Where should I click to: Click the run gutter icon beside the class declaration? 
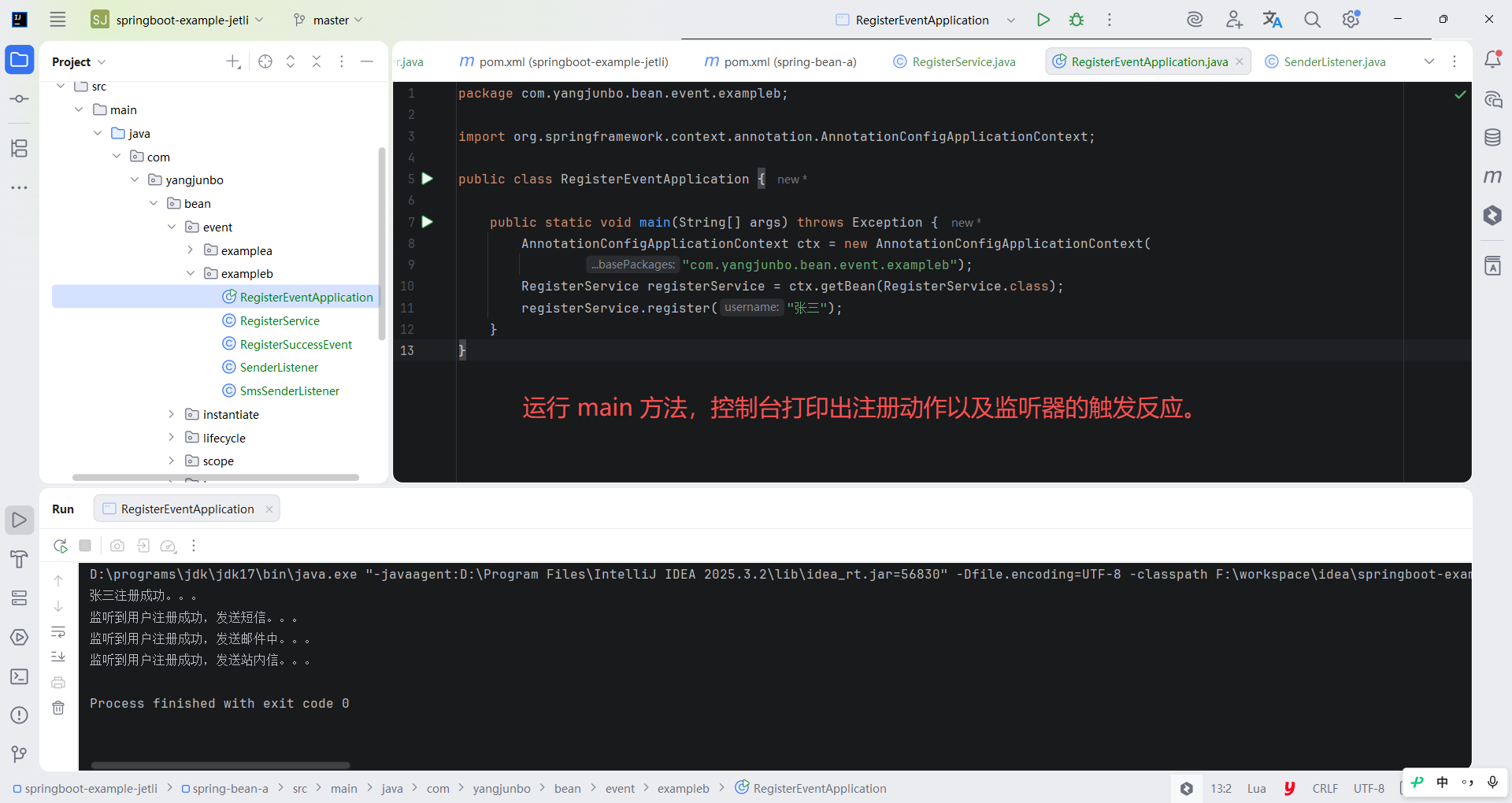(x=428, y=179)
